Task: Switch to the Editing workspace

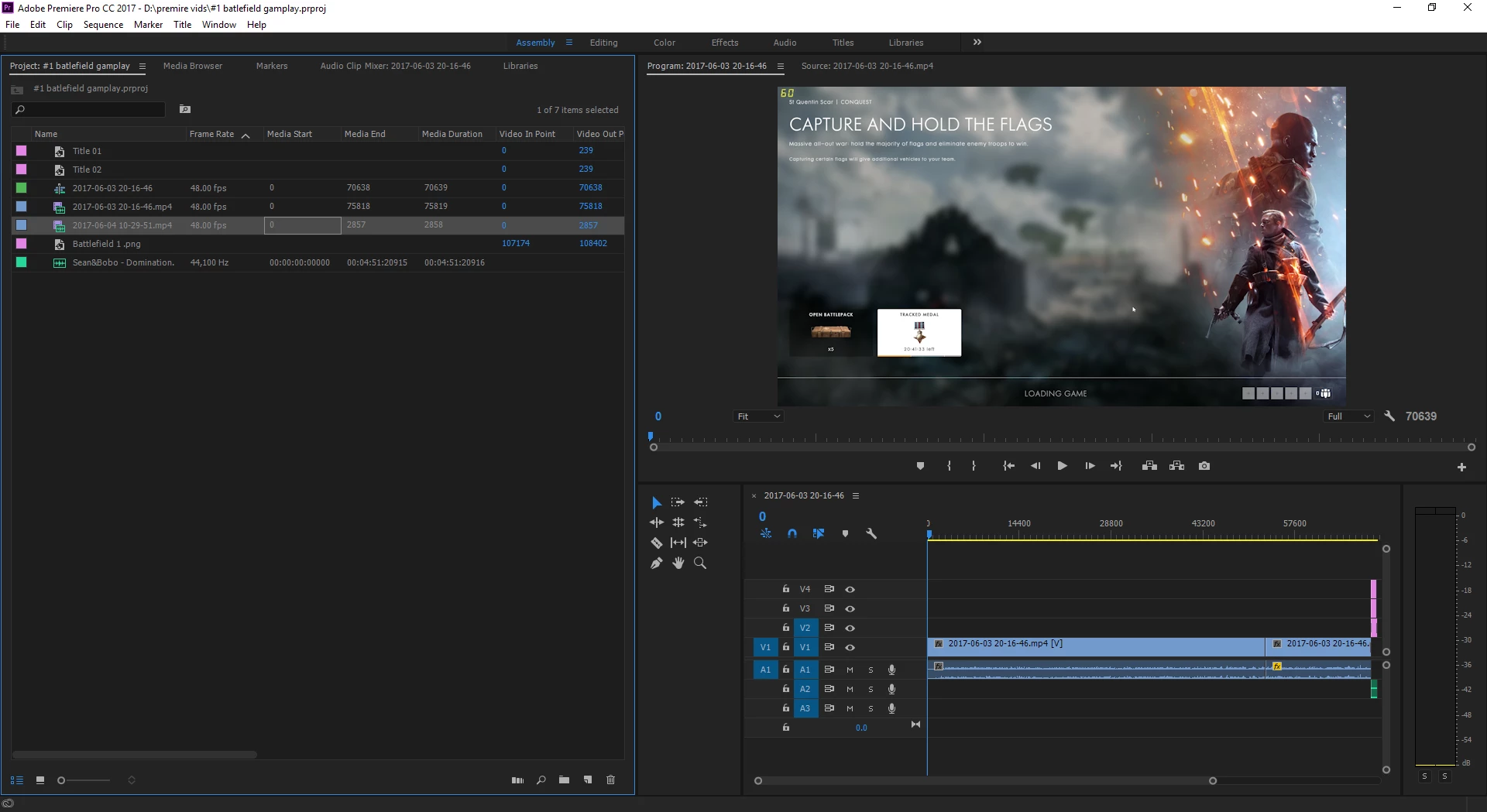Action: 603,43
